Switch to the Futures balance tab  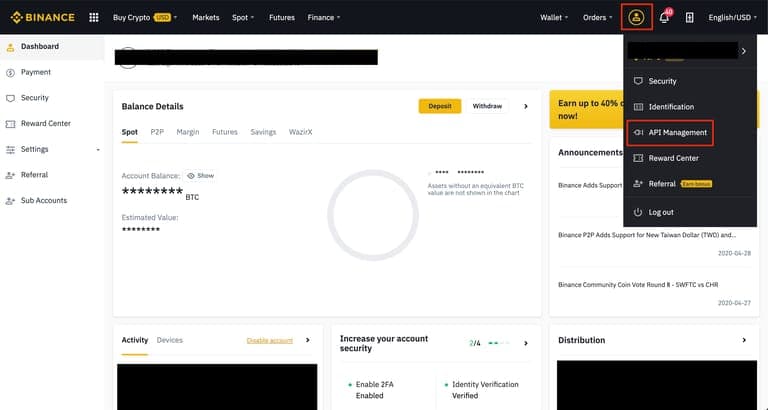[225, 132]
